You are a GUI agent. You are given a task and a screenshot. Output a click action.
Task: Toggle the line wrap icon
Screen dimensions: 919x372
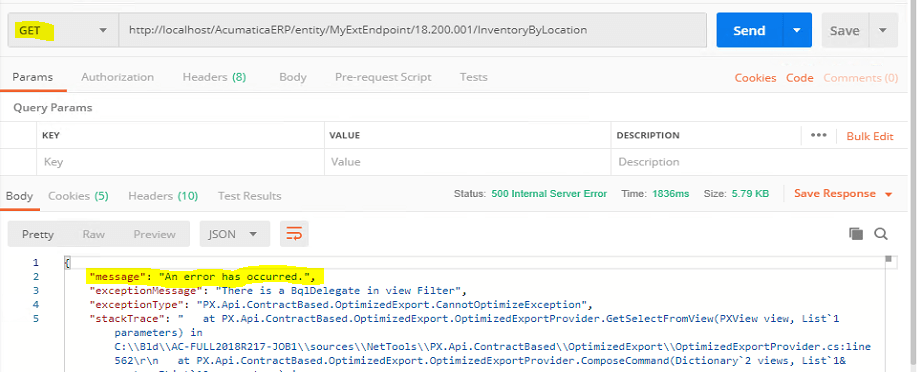tap(294, 234)
